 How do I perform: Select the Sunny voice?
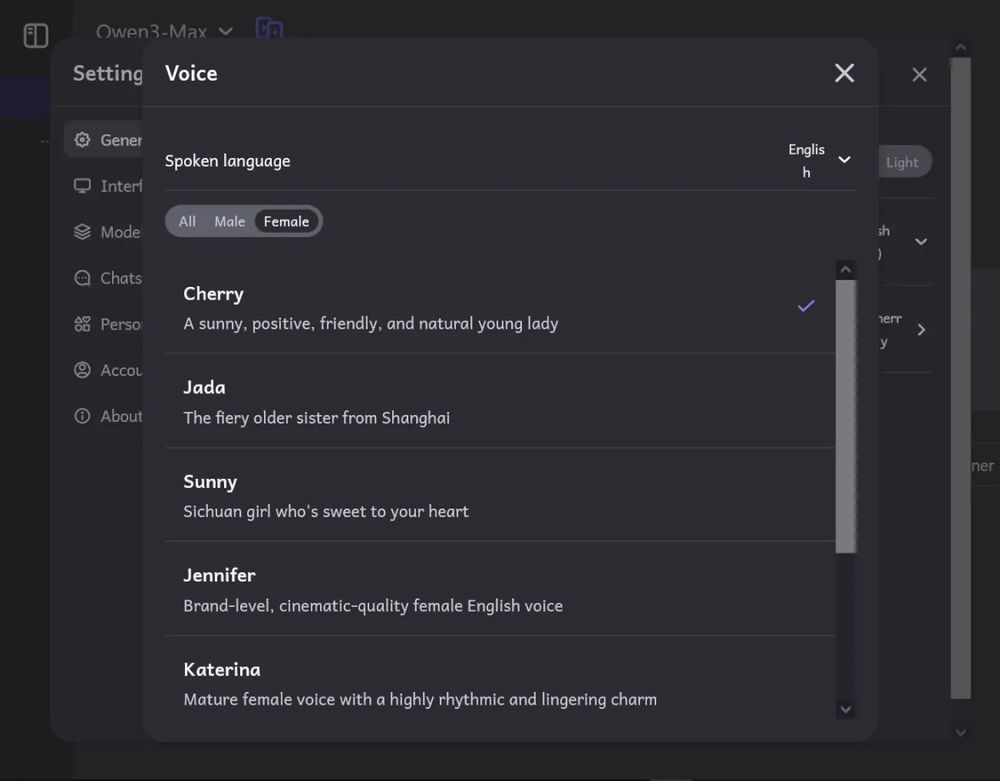pos(499,495)
